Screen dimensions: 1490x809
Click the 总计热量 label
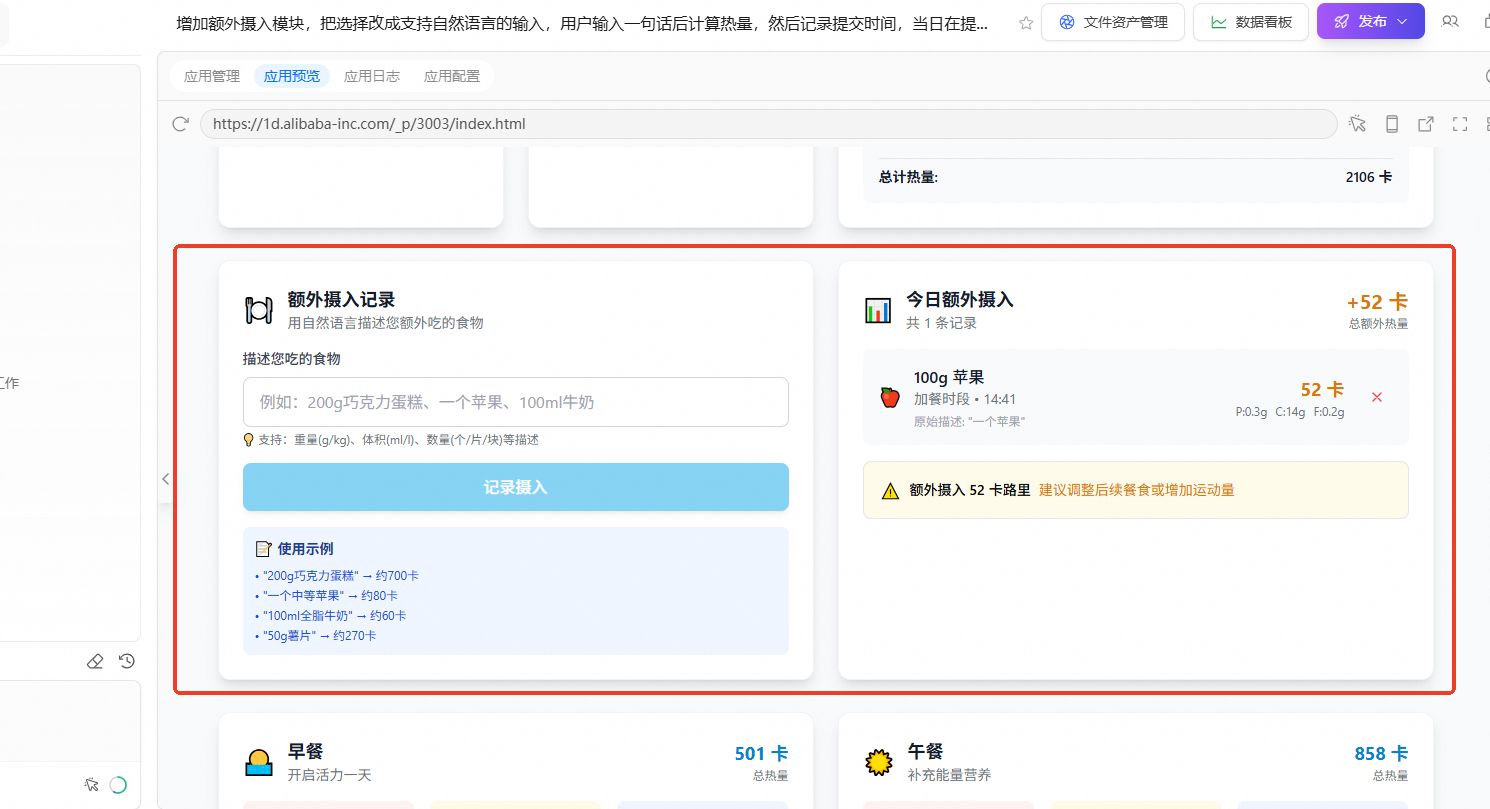908,177
